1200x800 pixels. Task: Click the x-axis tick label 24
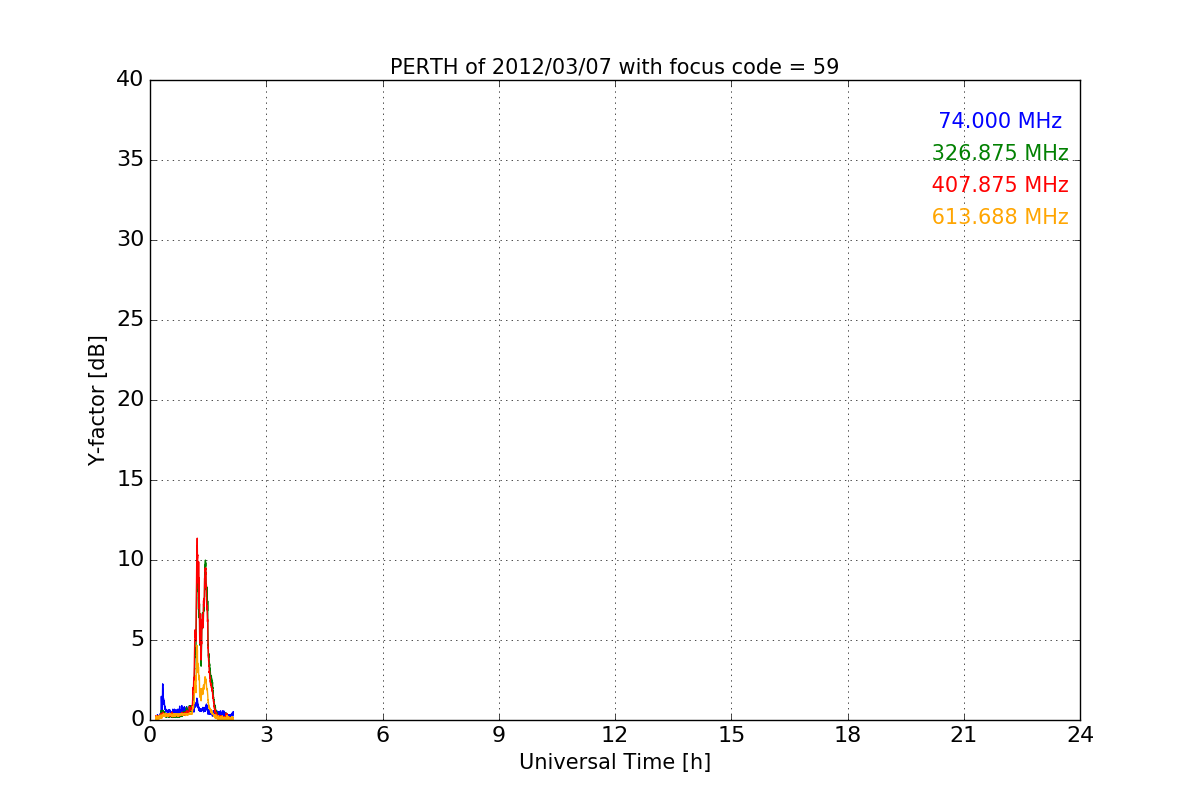[1080, 735]
